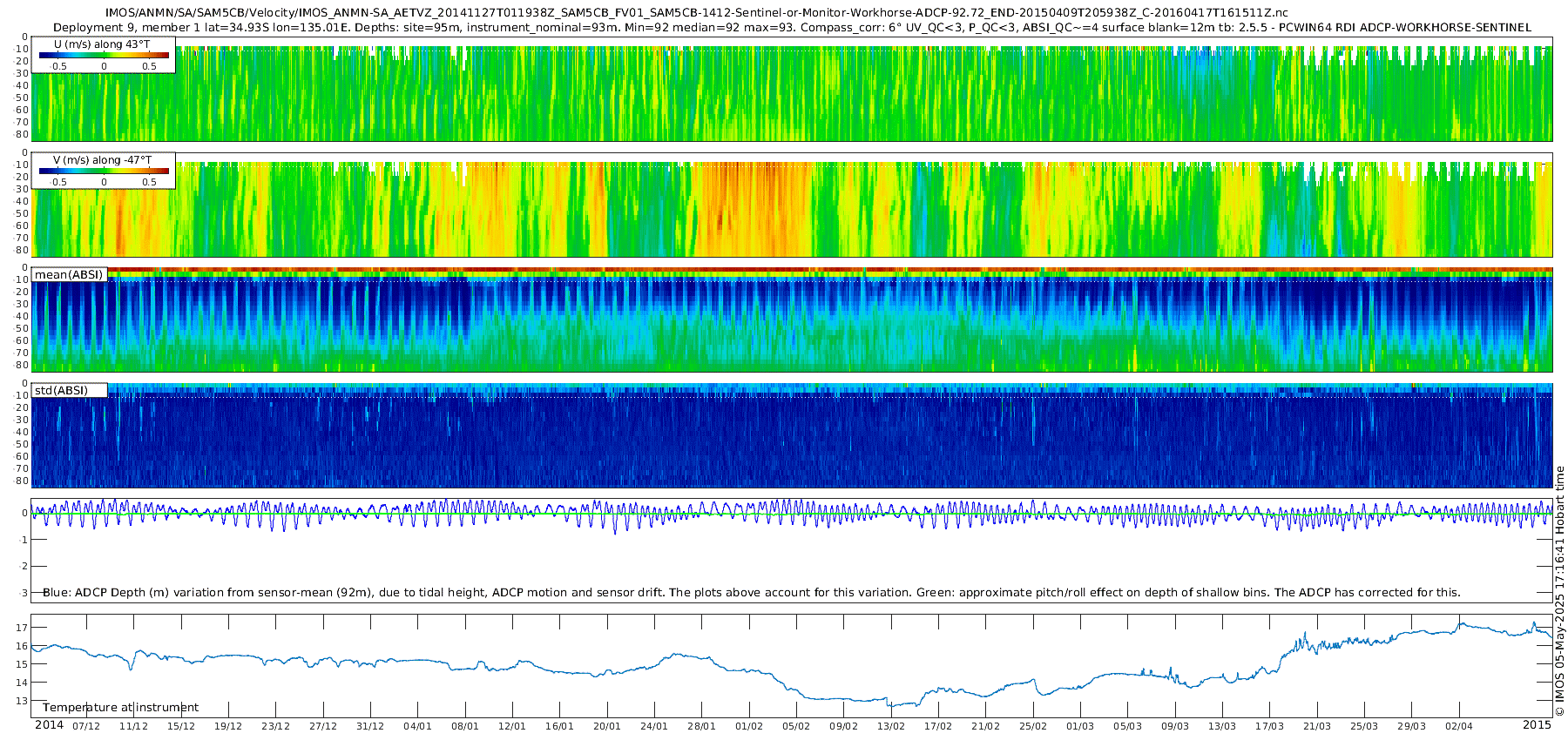This screenshot has width=1568, height=740.
Task: Click the 'Temperature at instrument' label
Action: click(x=120, y=708)
